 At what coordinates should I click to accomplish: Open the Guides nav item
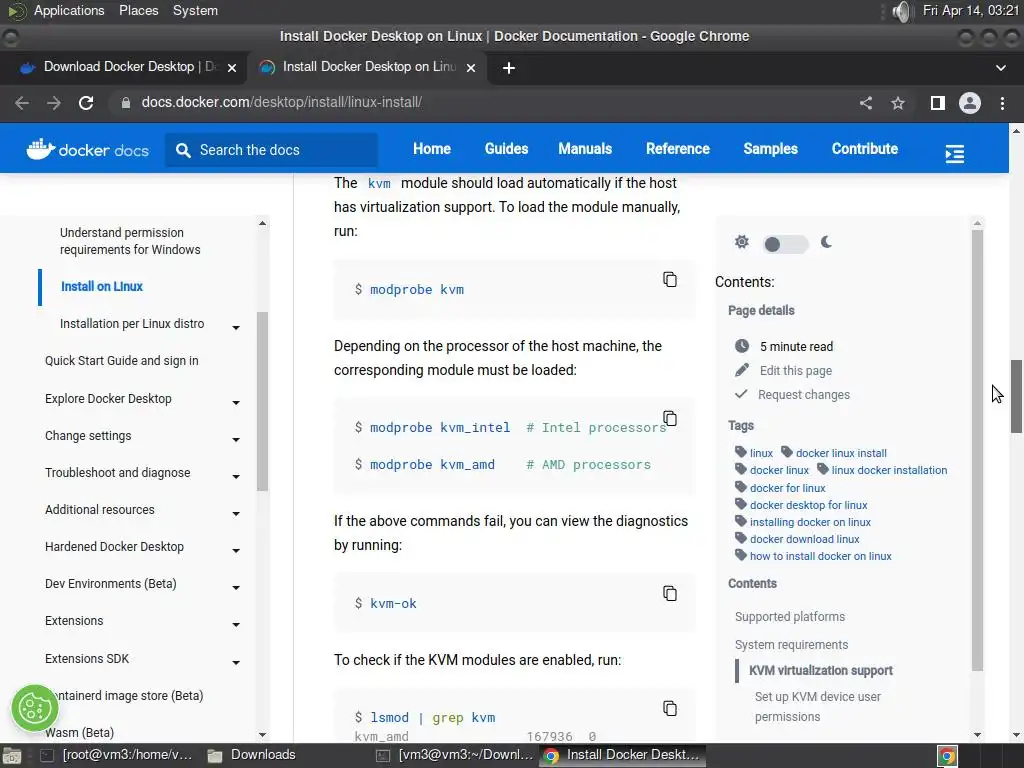(506, 149)
